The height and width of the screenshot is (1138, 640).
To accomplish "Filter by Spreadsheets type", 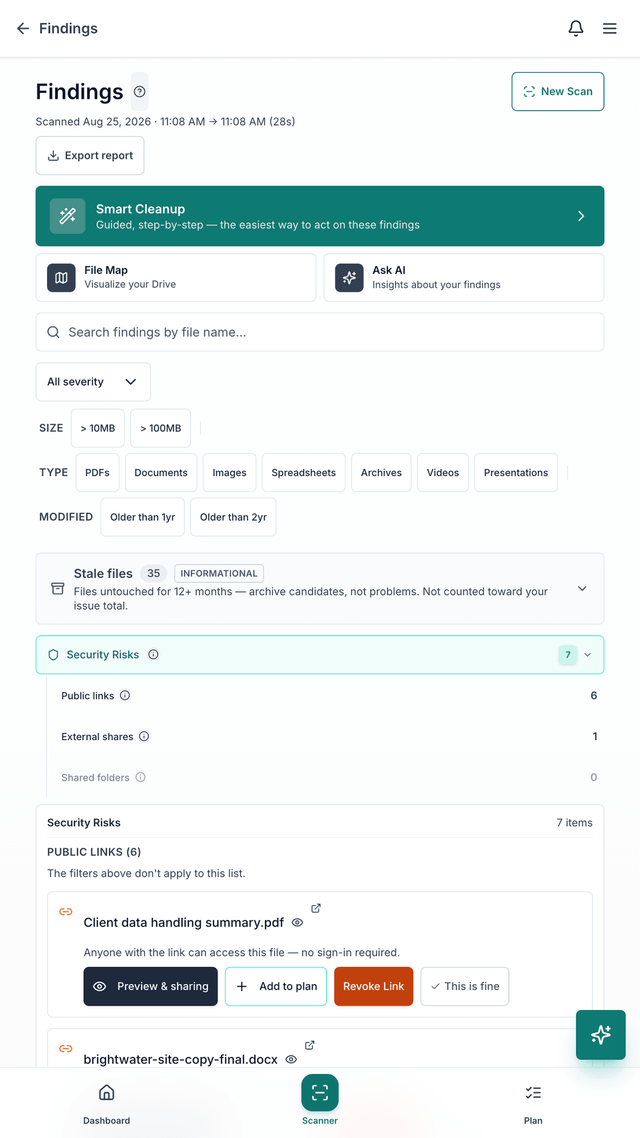I will [x=303, y=472].
